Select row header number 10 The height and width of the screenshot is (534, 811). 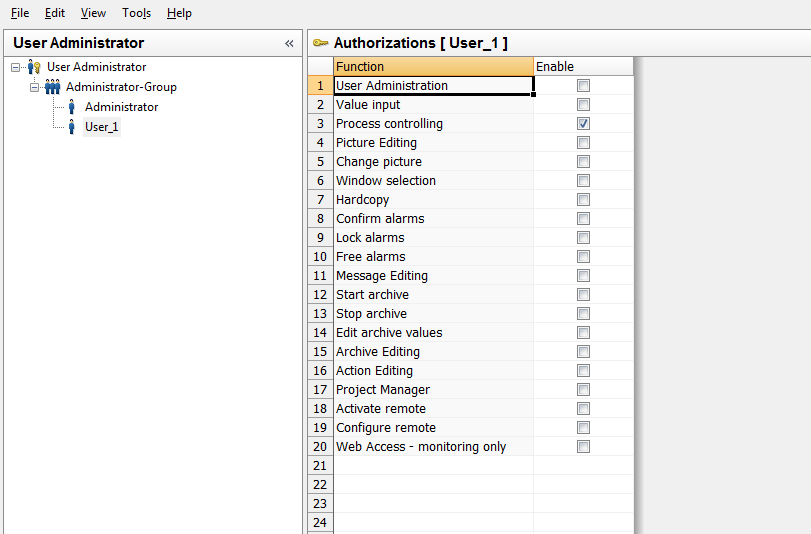click(x=321, y=257)
